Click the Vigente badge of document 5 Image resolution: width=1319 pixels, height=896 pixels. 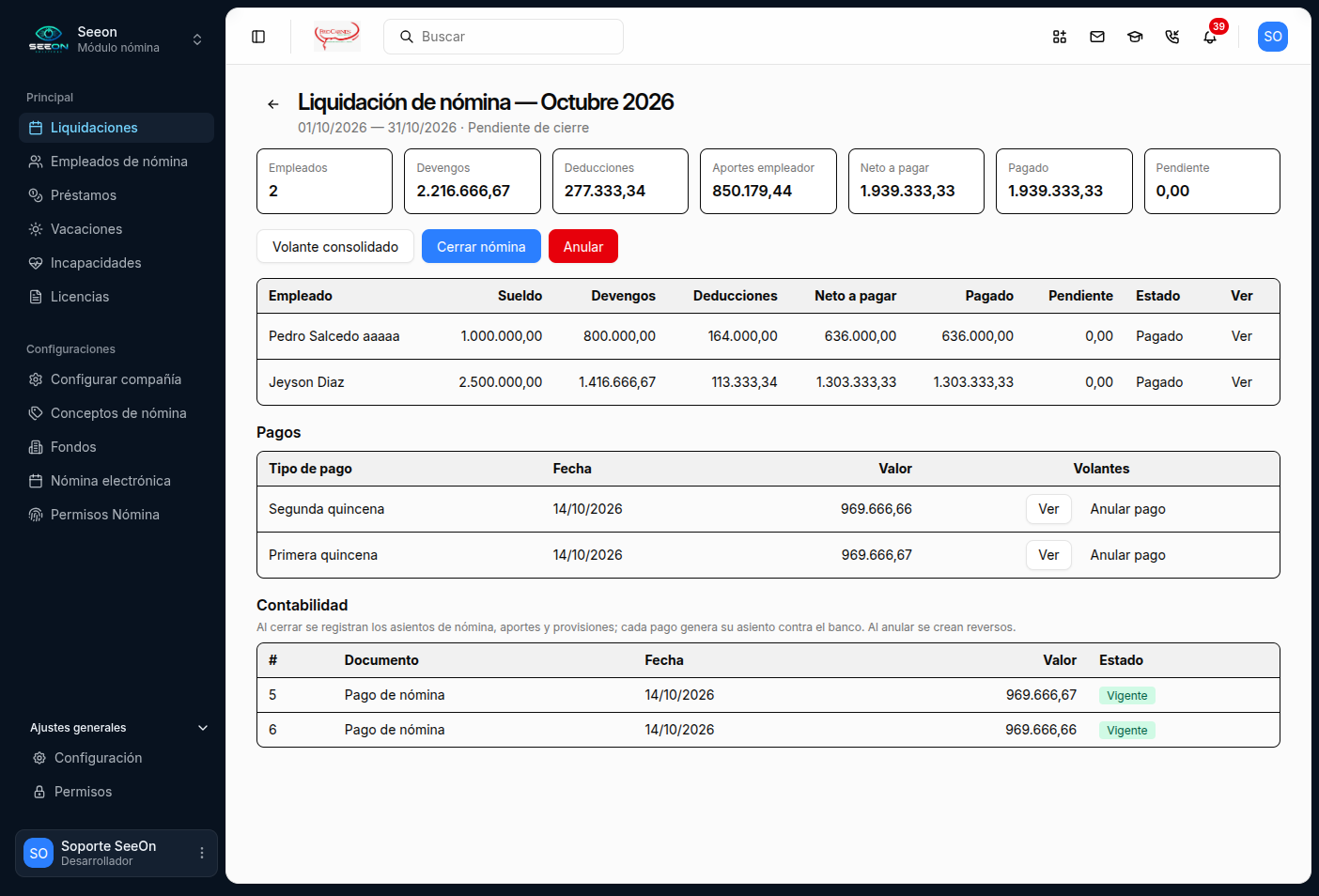1127,696
